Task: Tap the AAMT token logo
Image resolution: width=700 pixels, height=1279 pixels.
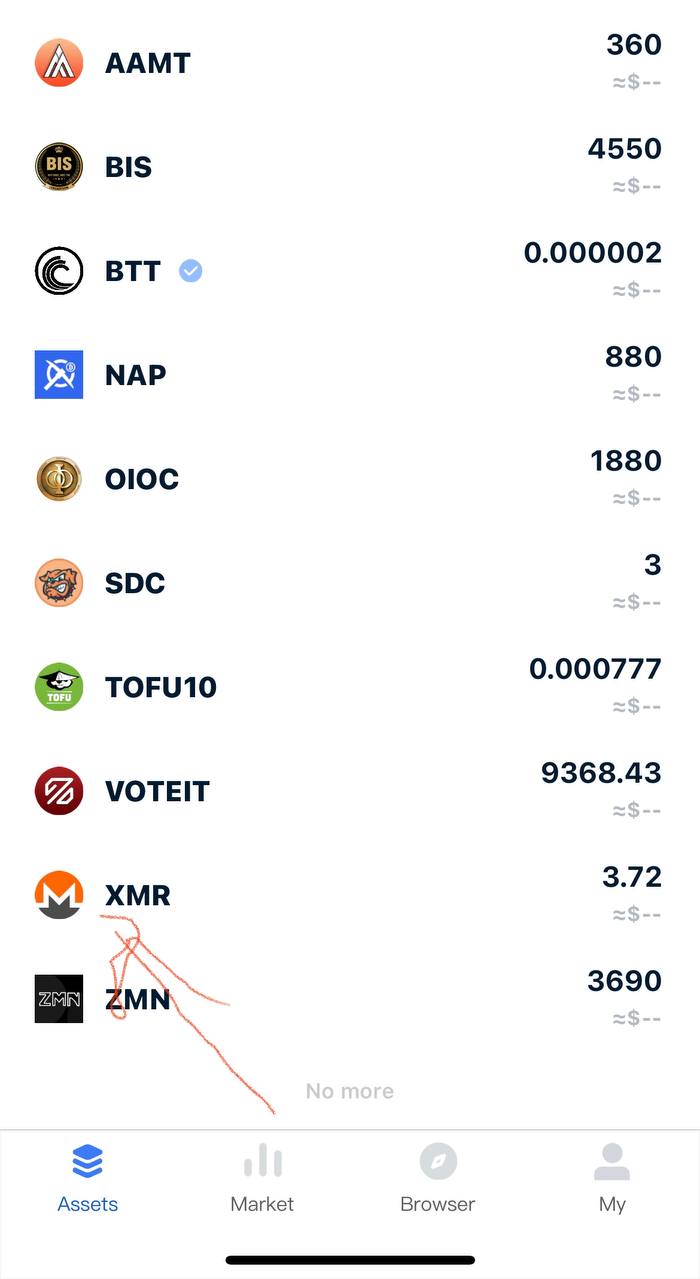Action: click(59, 63)
